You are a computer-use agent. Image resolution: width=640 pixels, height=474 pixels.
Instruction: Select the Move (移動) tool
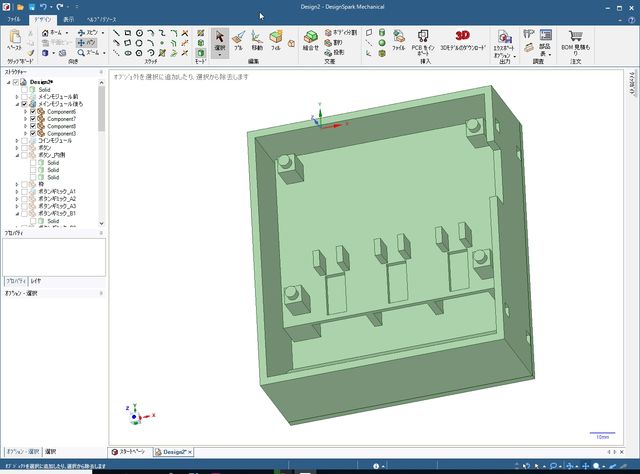pos(257,41)
